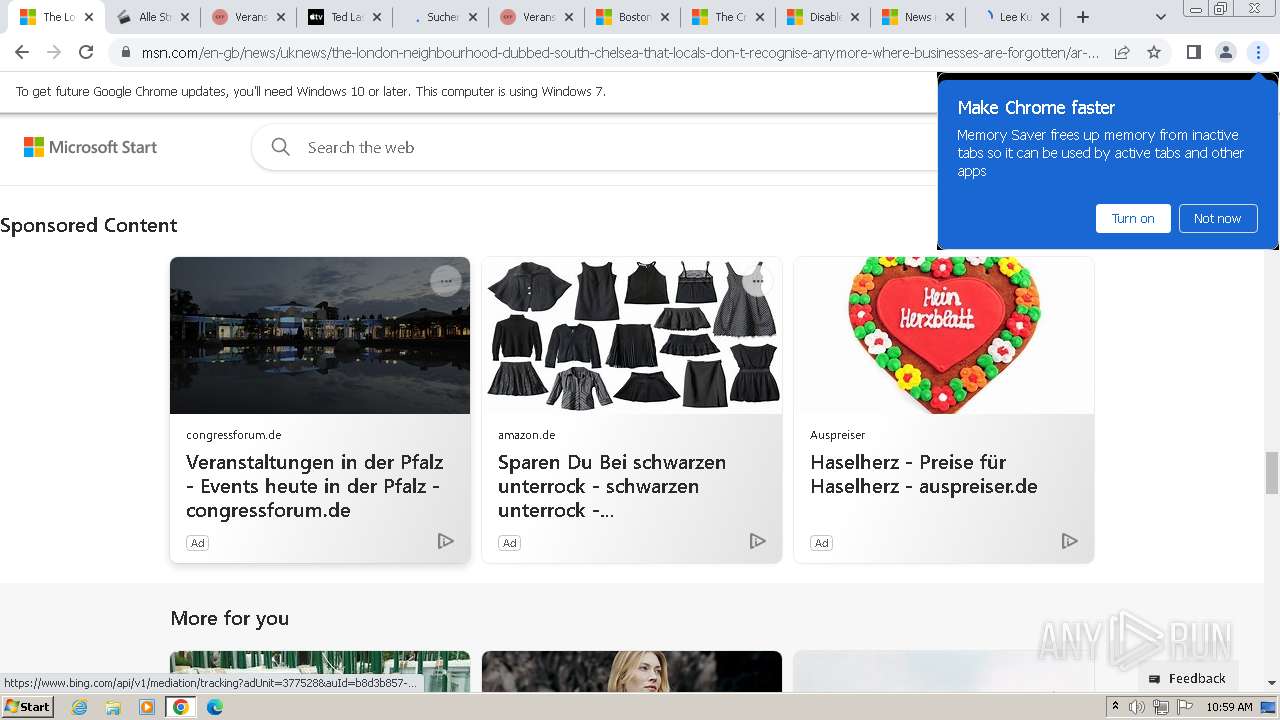Screen dimensions: 1280x720
Task: Open a new tab with plus button
Action: 1082,17
